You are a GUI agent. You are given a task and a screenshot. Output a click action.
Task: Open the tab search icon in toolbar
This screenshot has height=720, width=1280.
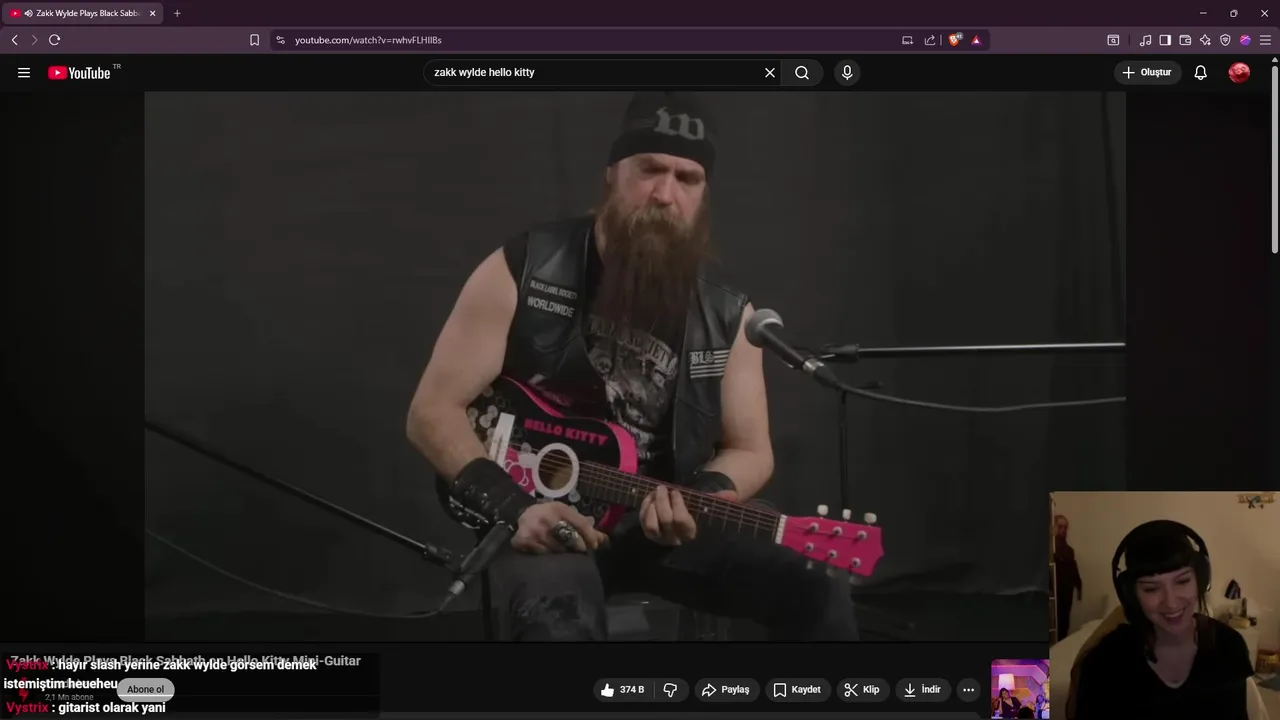(1113, 40)
